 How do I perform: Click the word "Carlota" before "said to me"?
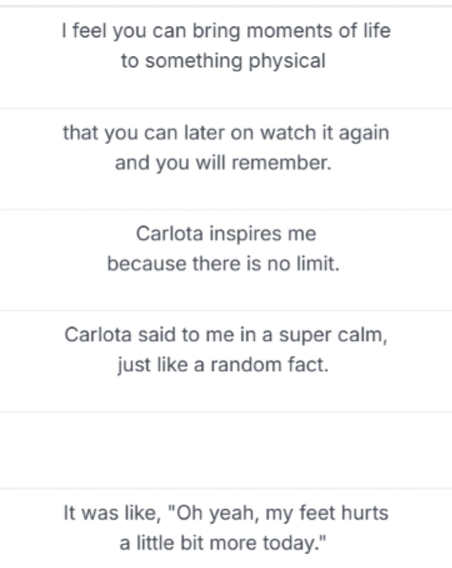(x=98, y=335)
